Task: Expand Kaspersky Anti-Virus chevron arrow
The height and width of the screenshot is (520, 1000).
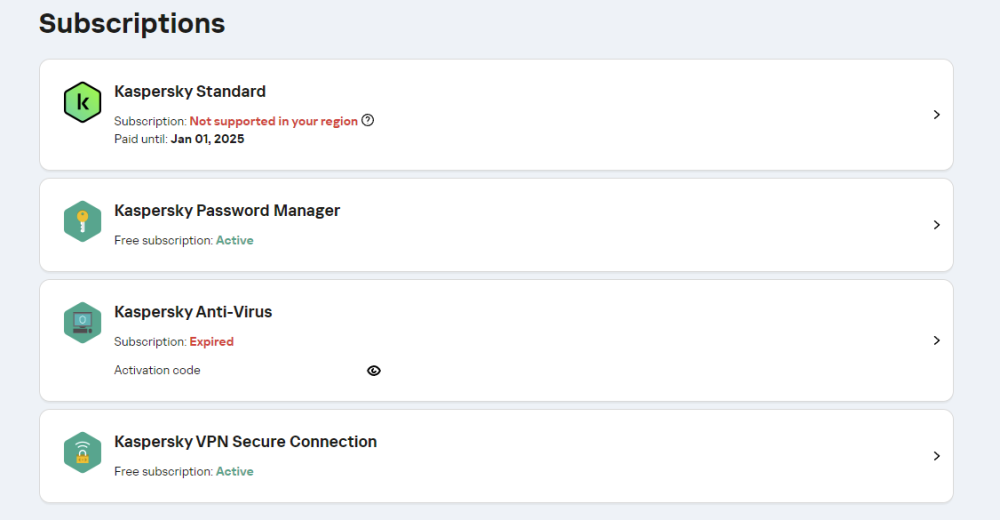Action: tap(937, 341)
